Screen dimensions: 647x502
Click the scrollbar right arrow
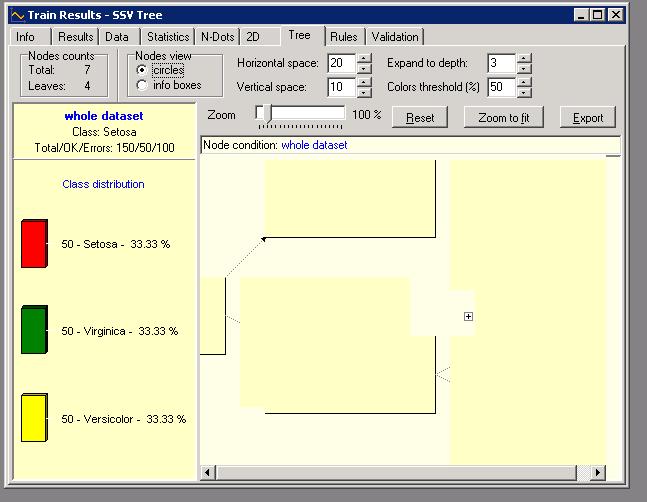[597, 472]
